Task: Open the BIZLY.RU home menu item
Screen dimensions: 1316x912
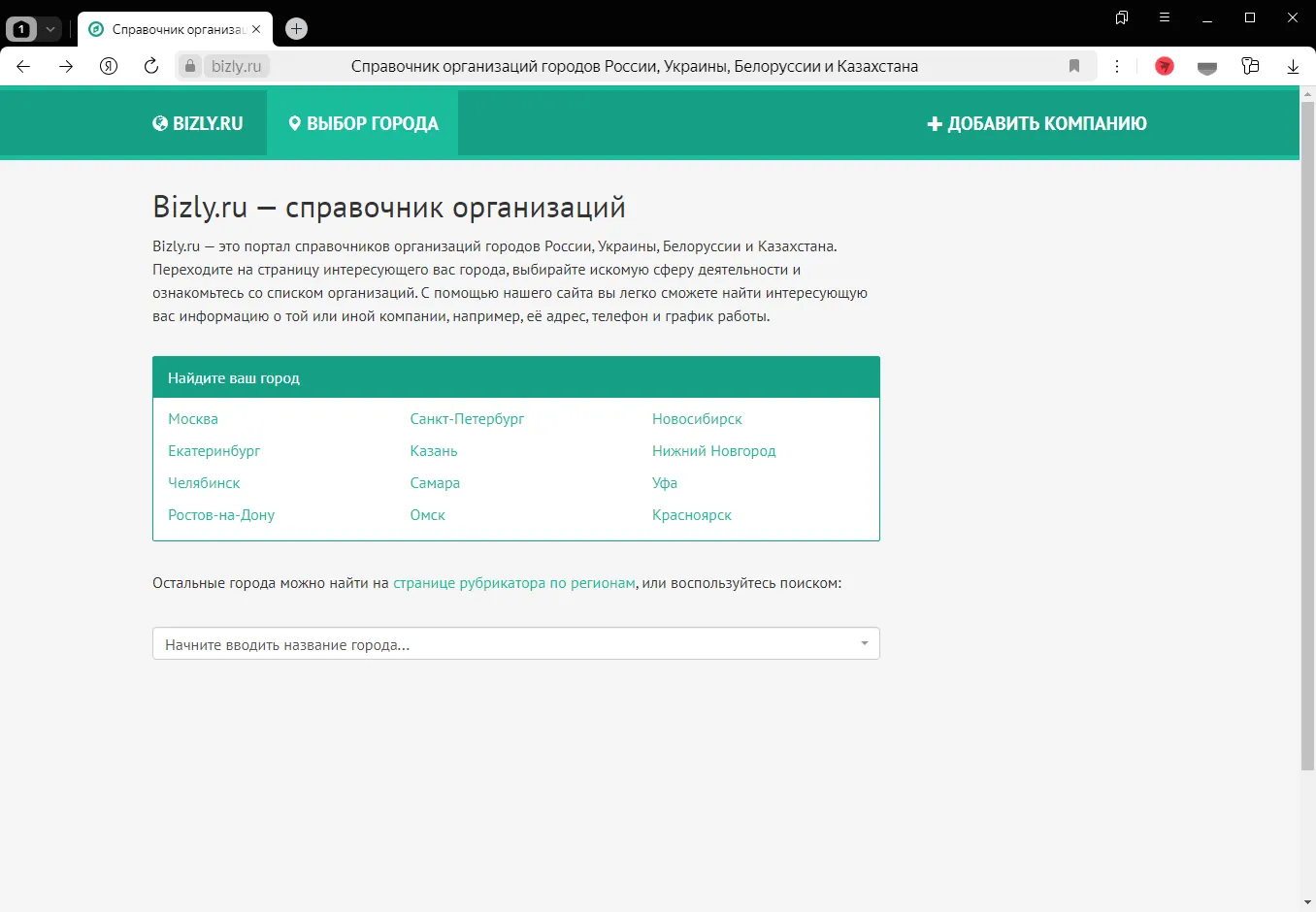Action: 198,123
